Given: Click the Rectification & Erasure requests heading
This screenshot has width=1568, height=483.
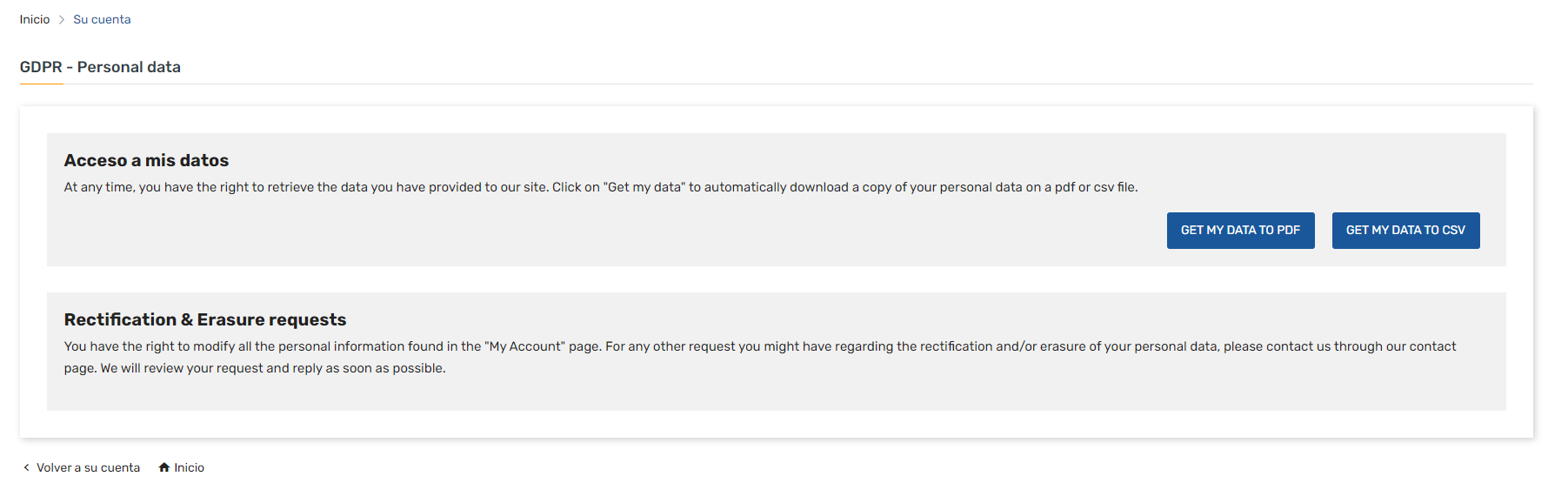Looking at the screenshot, I should (205, 319).
